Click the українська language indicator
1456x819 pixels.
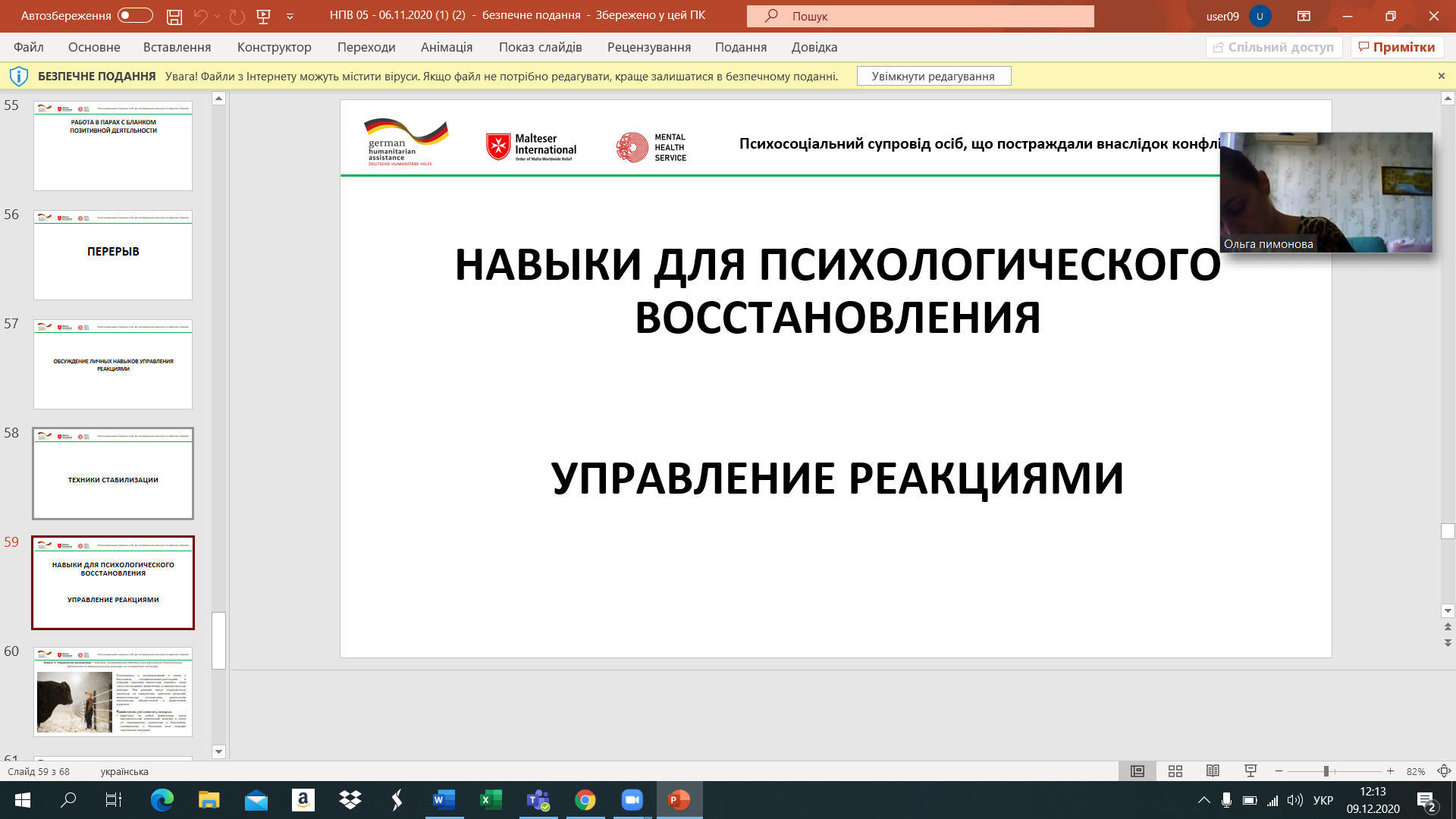[x=124, y=771]
